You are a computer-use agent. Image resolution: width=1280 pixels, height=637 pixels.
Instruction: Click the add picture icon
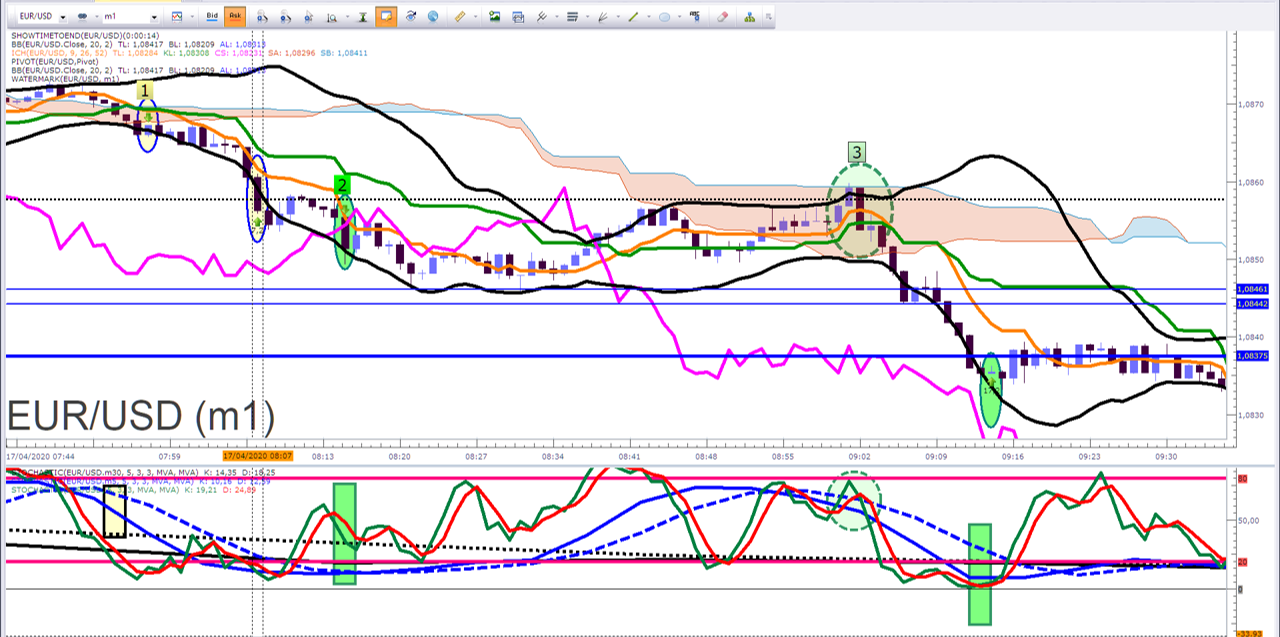(494, 16)
